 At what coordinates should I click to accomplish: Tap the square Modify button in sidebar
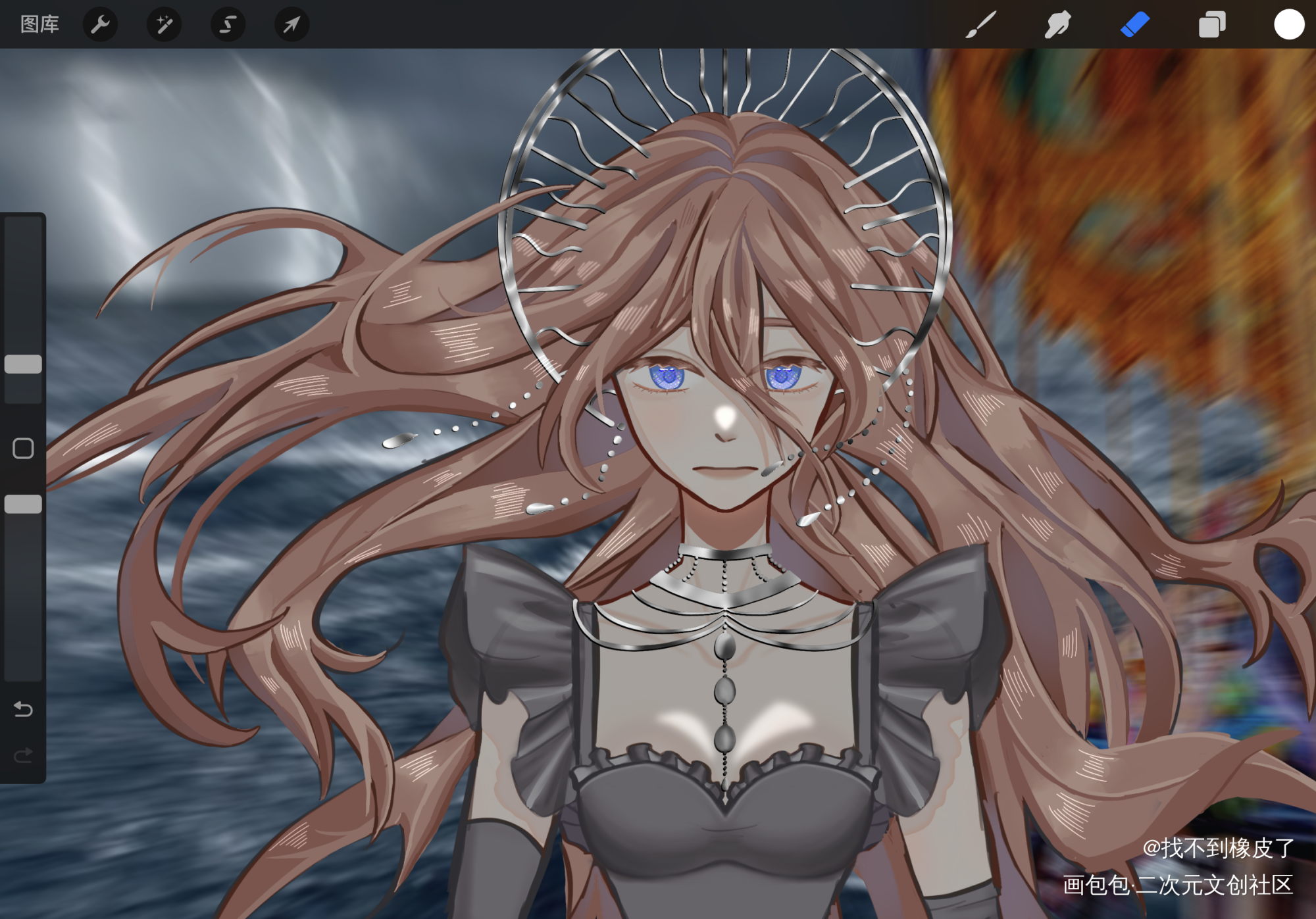23,449
